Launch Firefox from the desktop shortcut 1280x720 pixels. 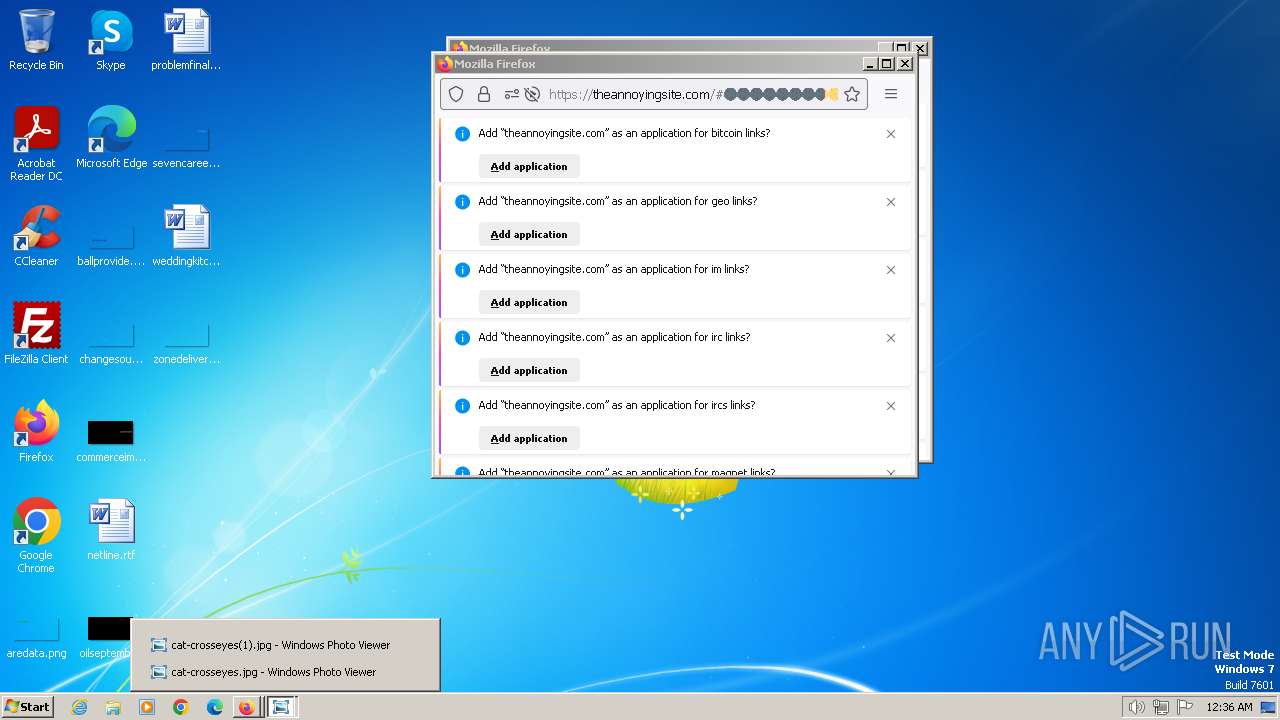click(36, 432)
